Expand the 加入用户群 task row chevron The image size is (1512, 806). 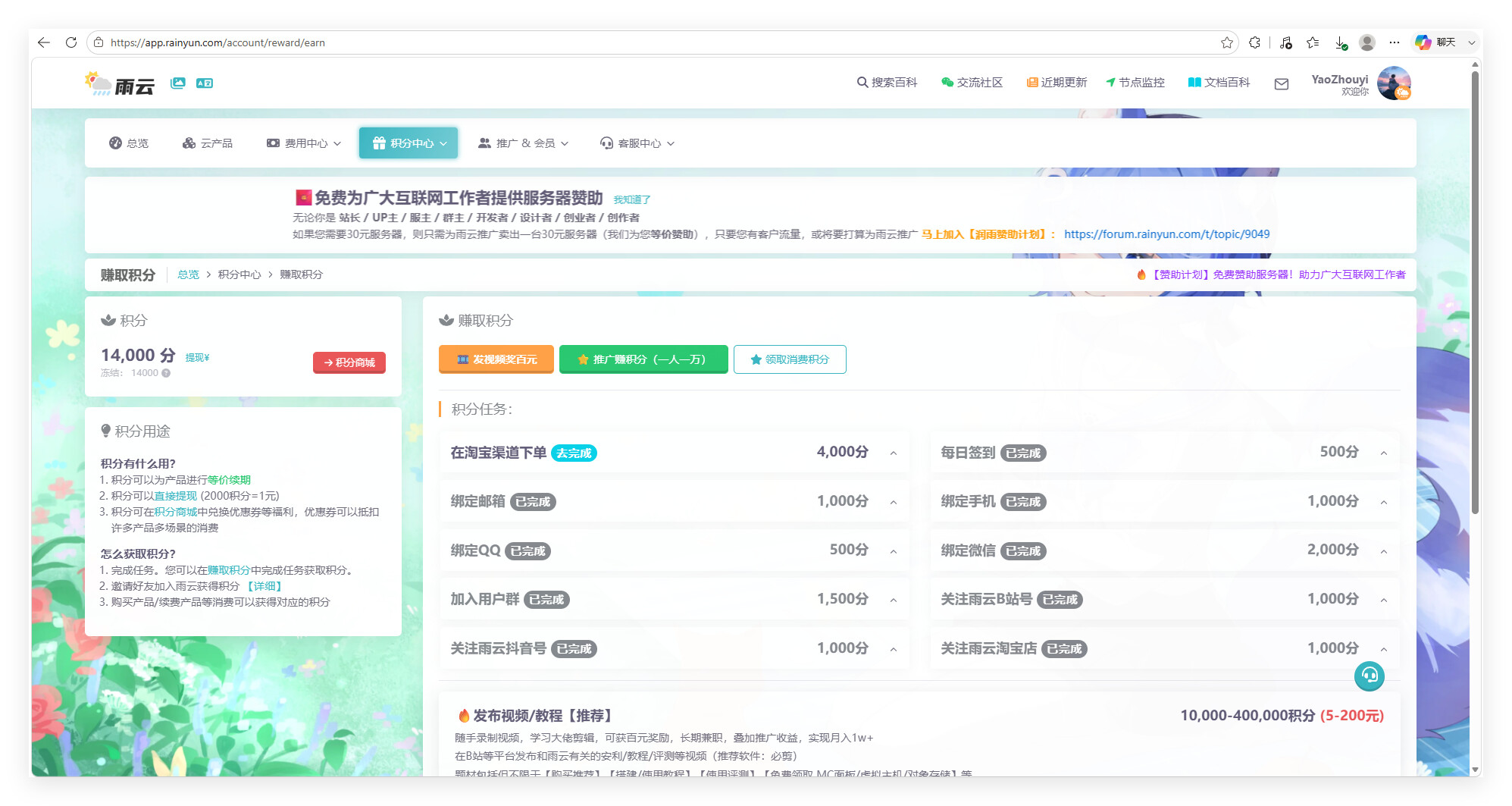point(894,600)
